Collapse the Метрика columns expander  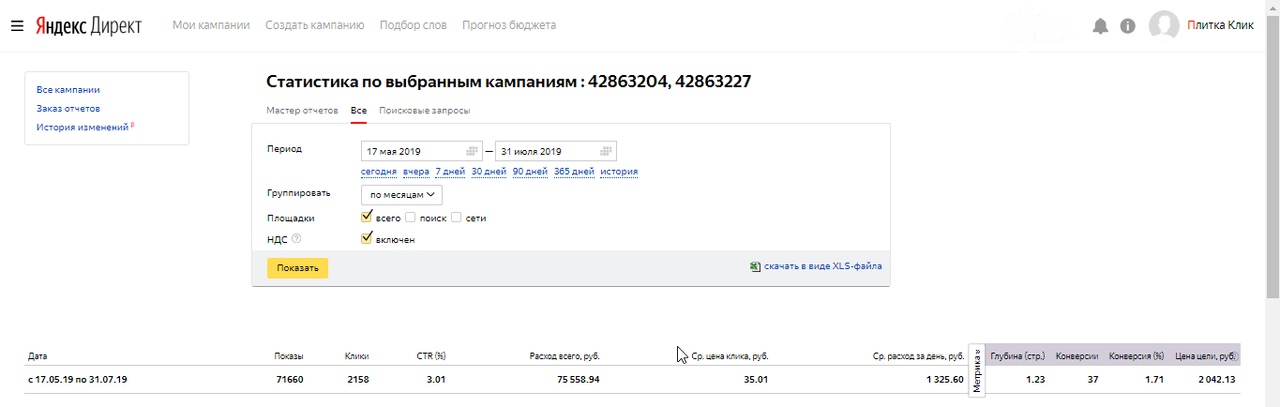[977, 369]
